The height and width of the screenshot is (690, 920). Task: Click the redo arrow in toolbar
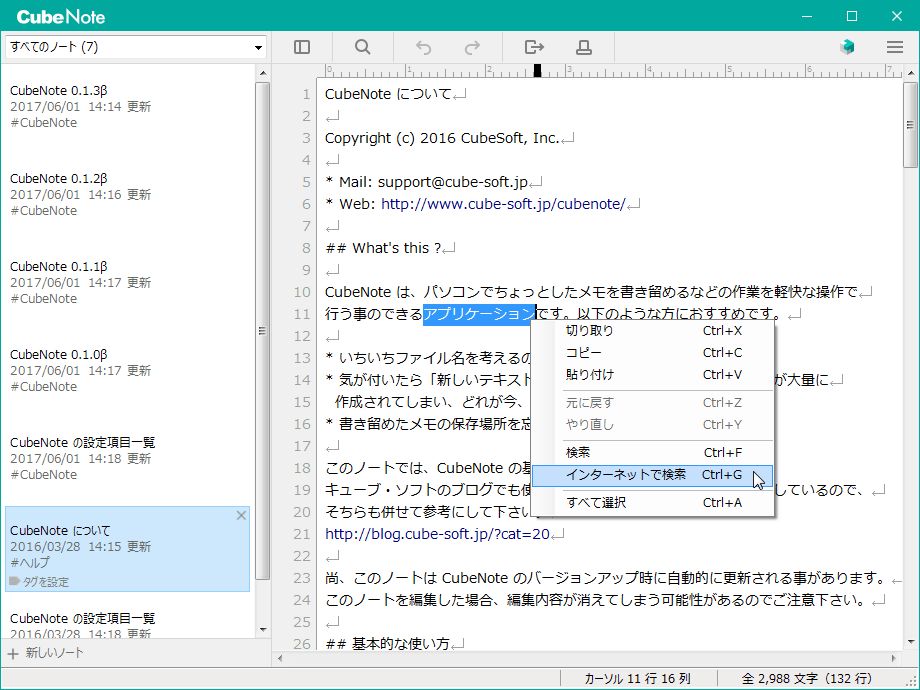click(x=472, y=47)
